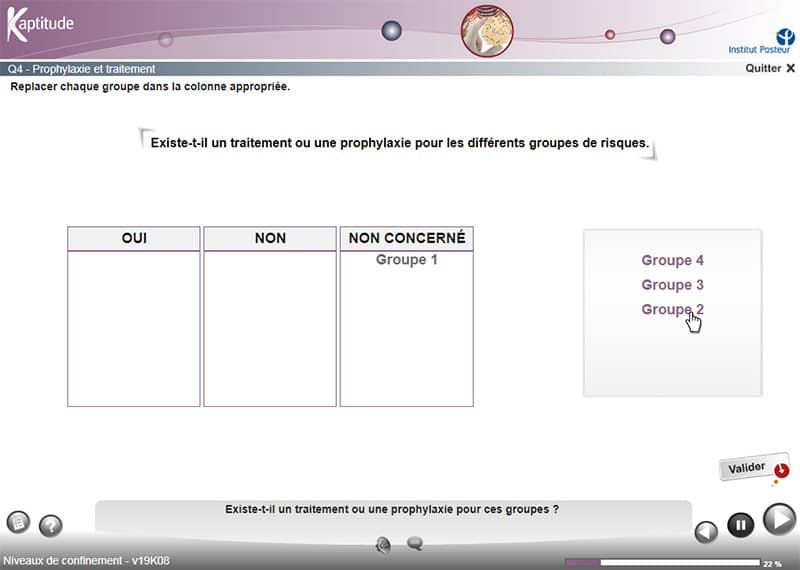Open the help question mark icon
This screenshot has height=570, width=800.
tap(50, 526)
